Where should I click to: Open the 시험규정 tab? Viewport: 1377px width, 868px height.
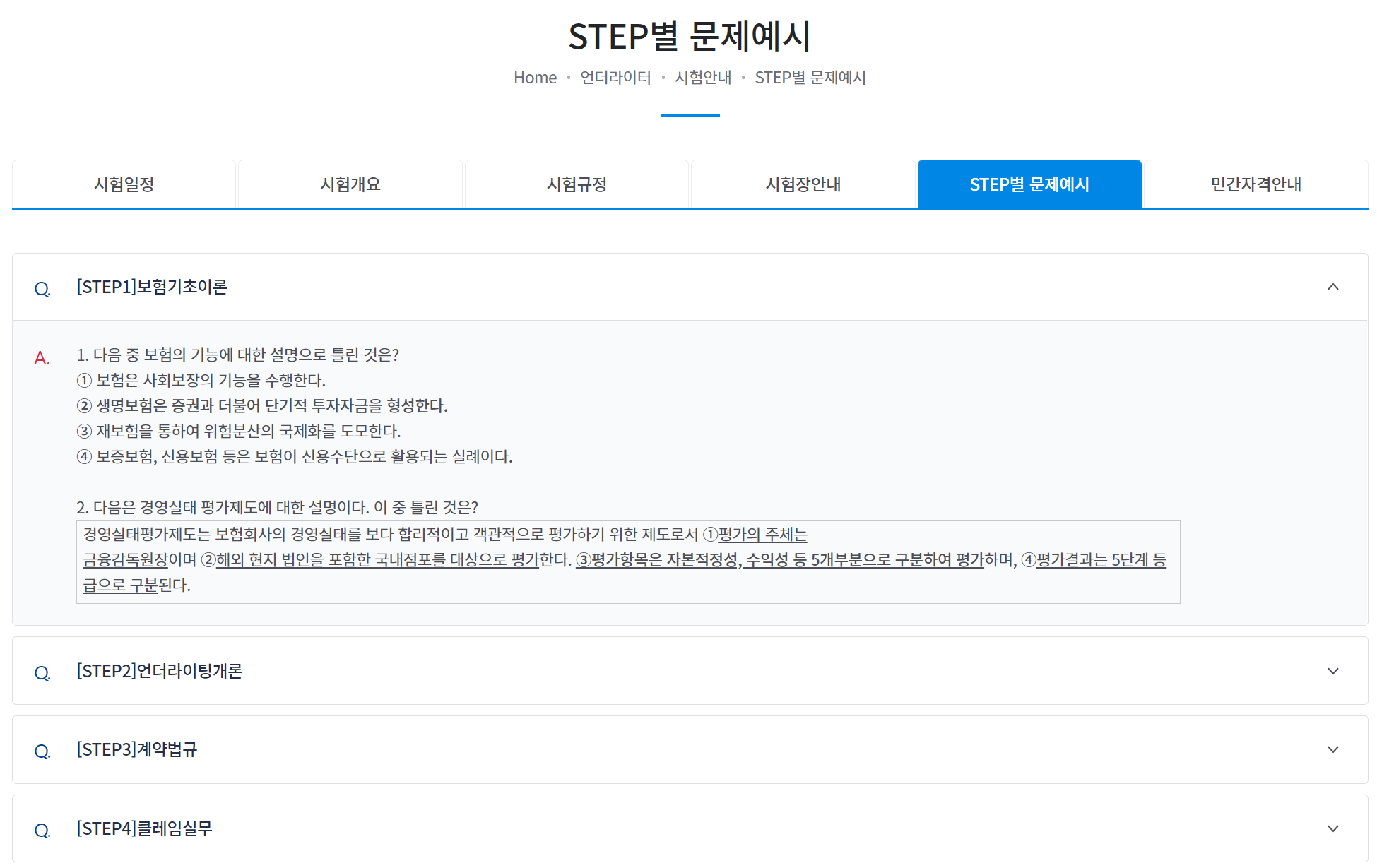pyautogui.click(x=577, y=184)
